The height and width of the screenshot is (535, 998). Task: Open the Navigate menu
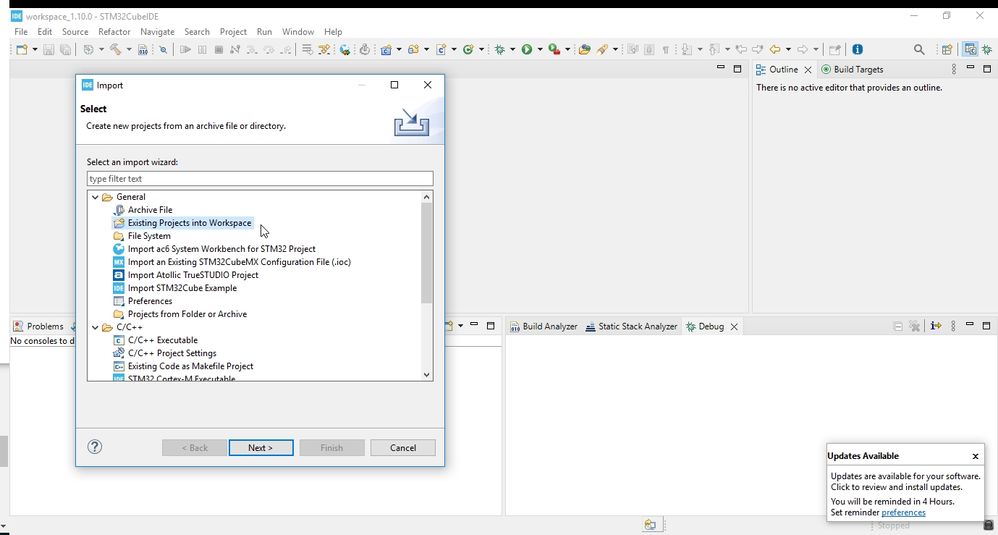(x=157, y=32)
